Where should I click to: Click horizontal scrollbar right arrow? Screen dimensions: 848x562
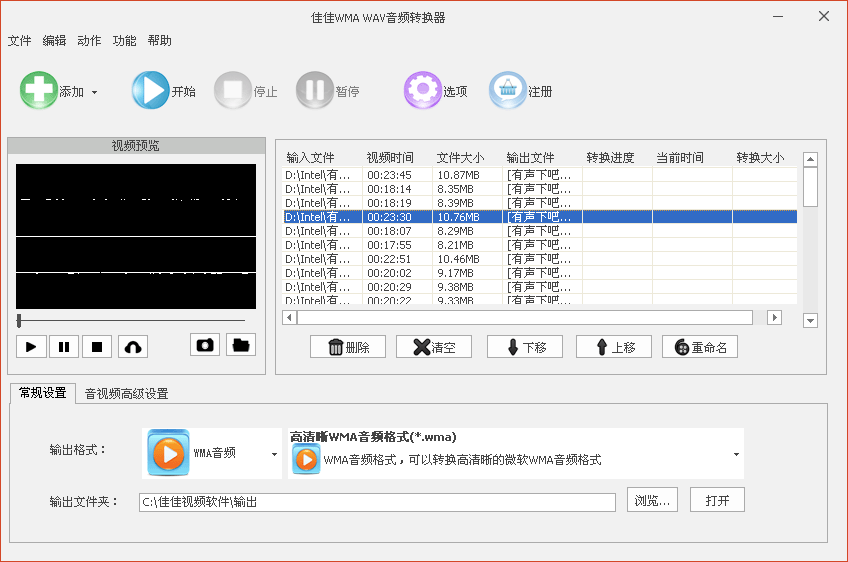(774, 318)
